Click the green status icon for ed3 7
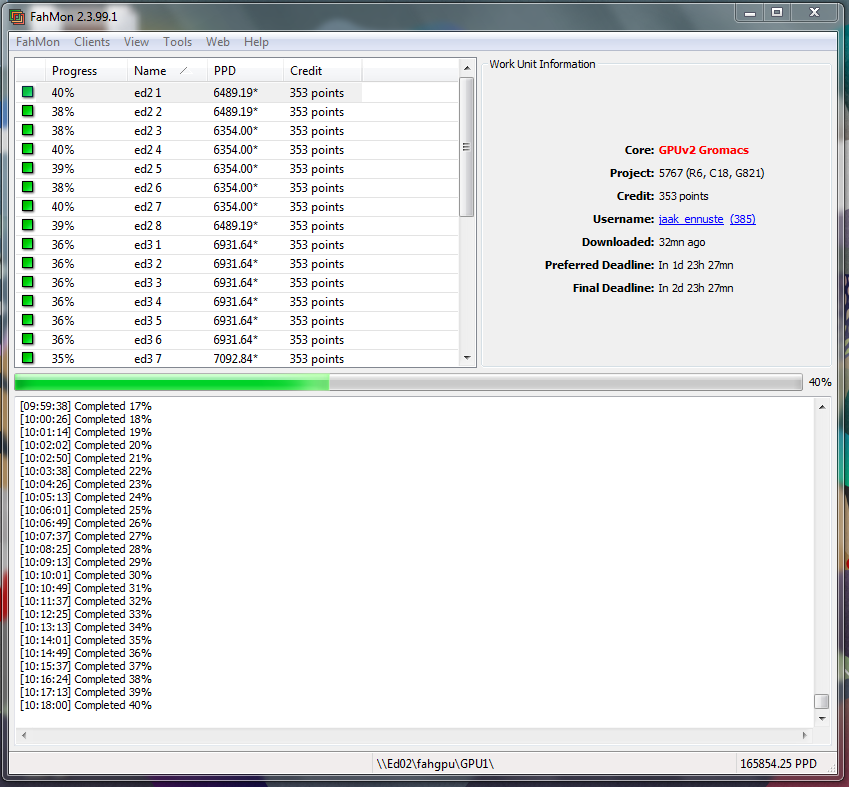849x787 pixels. pos(28,358)
